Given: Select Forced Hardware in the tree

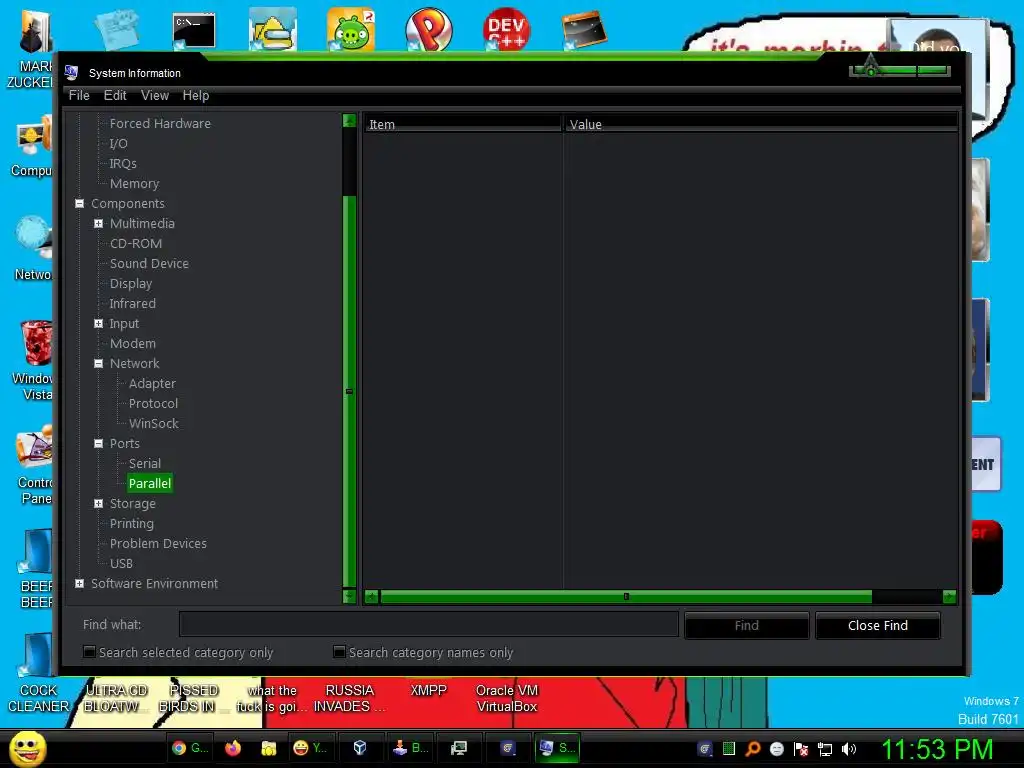Looking at the screenshot, I should click(x=160, y=123).
